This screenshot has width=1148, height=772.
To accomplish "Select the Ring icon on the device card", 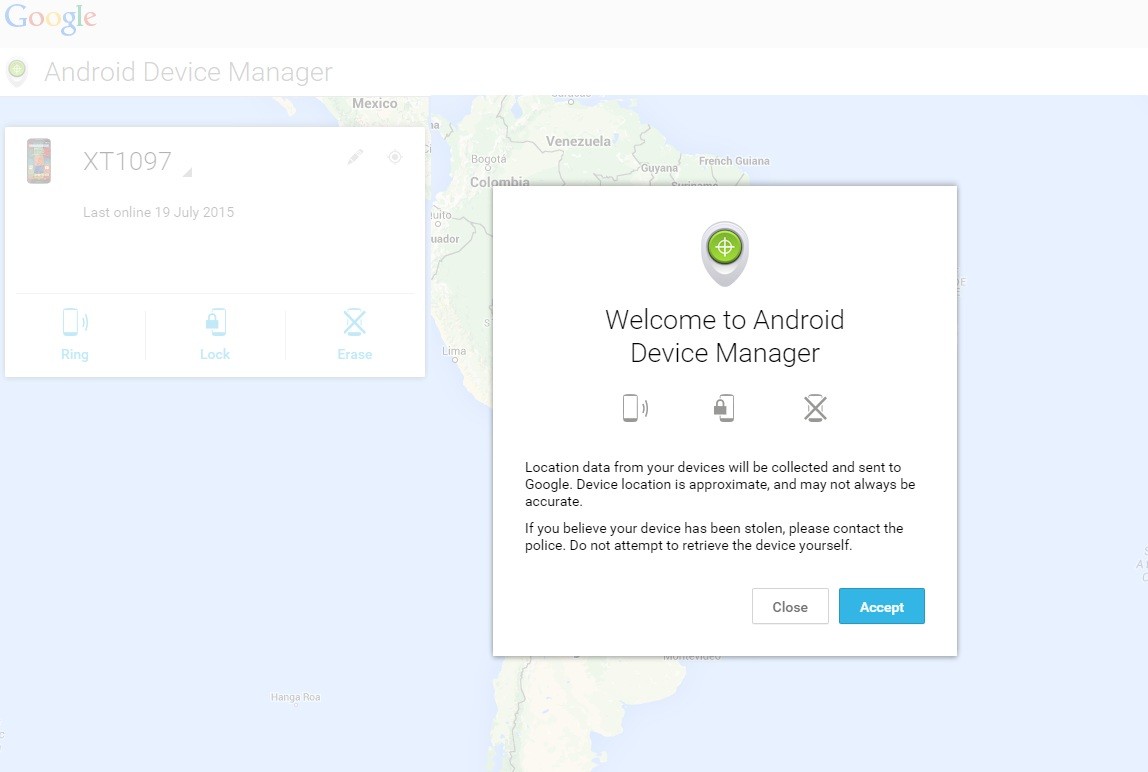I will pos(75,321).
